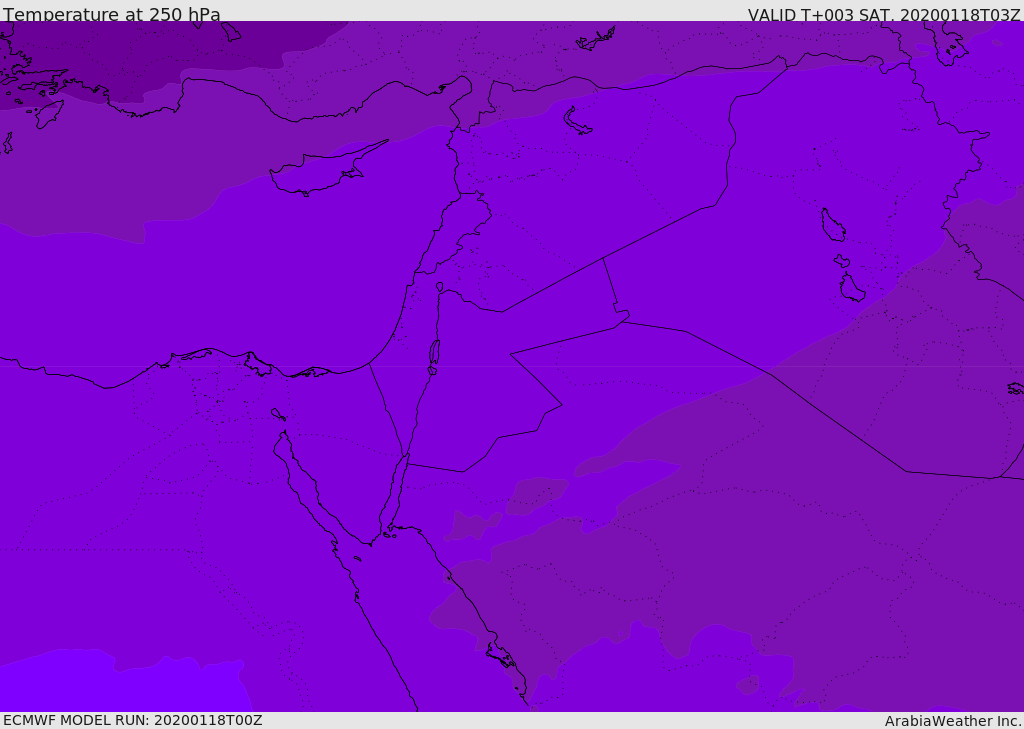This screenshot has height=729, width=1024.
Task: Click the bright violet region at the bottom-left
Action: point(124,683)
